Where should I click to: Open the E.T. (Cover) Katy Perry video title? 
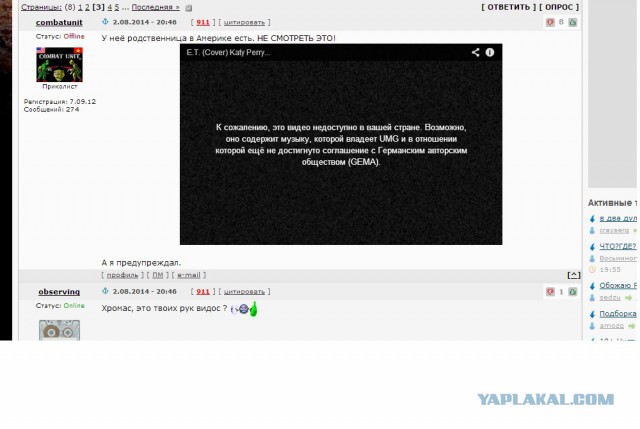click(228, 52)
